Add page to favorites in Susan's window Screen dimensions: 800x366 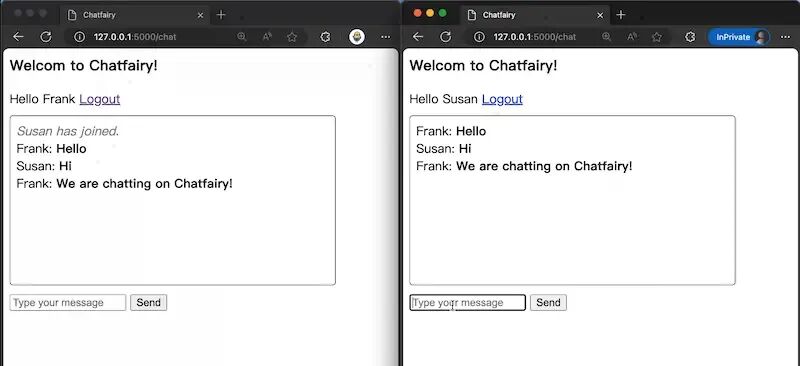pos(657,37)
